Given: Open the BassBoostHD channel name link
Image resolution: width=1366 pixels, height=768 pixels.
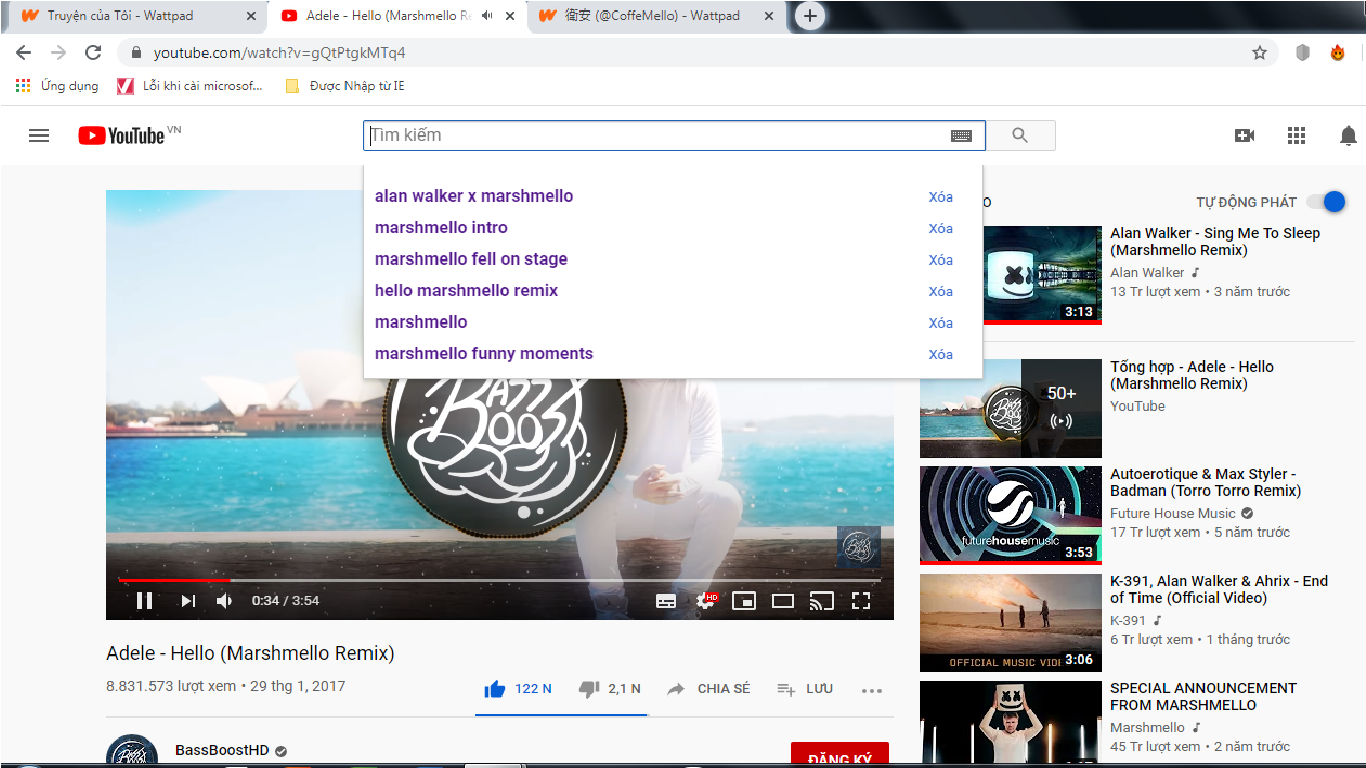Looking at the screenshot, I should [222, 750].
